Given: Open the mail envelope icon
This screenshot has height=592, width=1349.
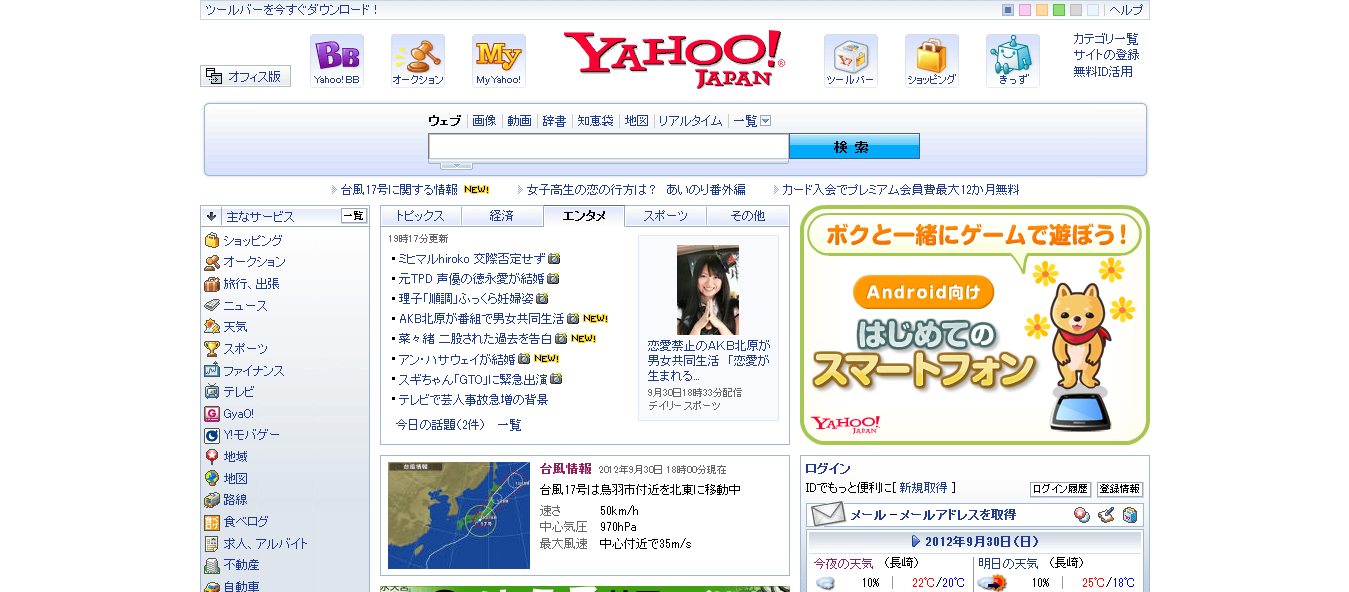Looking at the screenshot, I should pos(828,515).
